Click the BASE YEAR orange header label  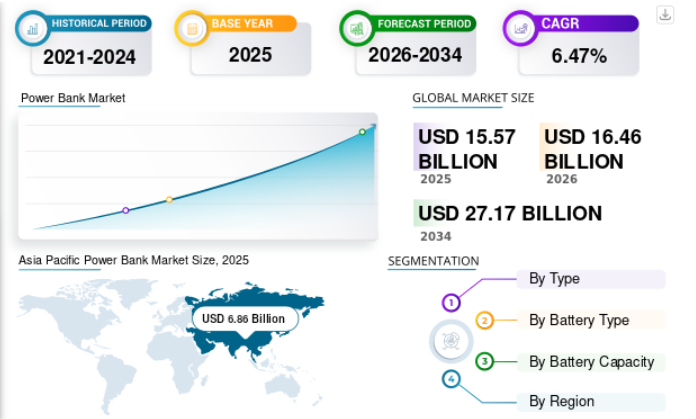pyautogui.click(x=242, y=23)
